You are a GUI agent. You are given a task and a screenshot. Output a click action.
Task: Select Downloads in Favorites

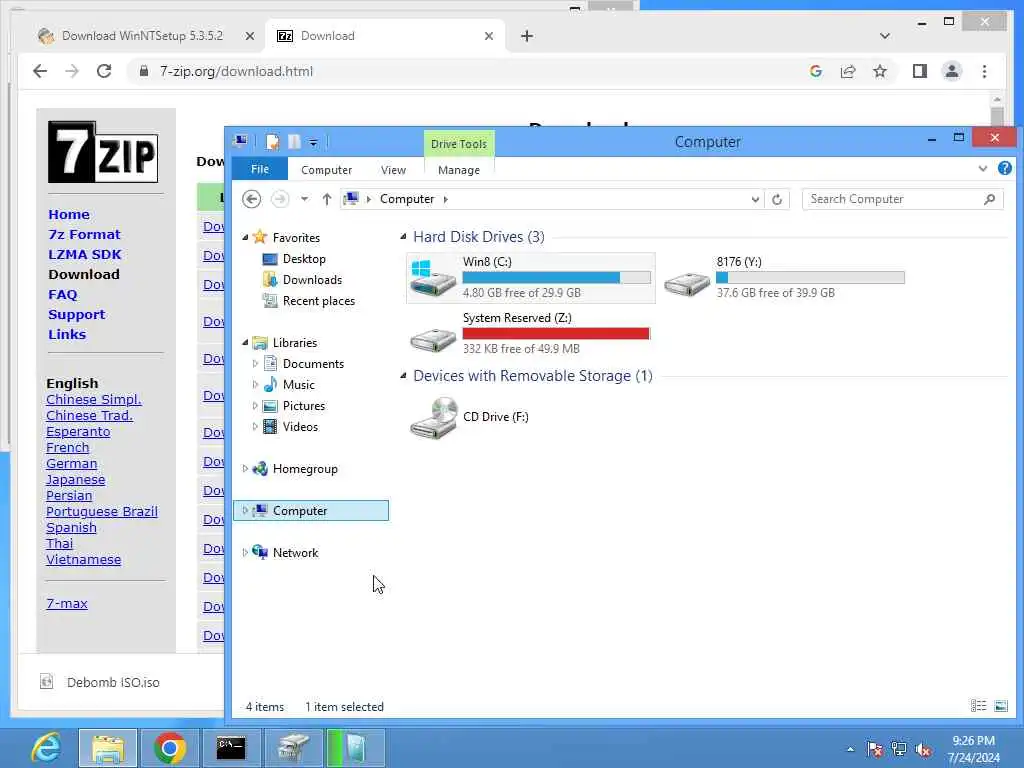coord(312,280)
